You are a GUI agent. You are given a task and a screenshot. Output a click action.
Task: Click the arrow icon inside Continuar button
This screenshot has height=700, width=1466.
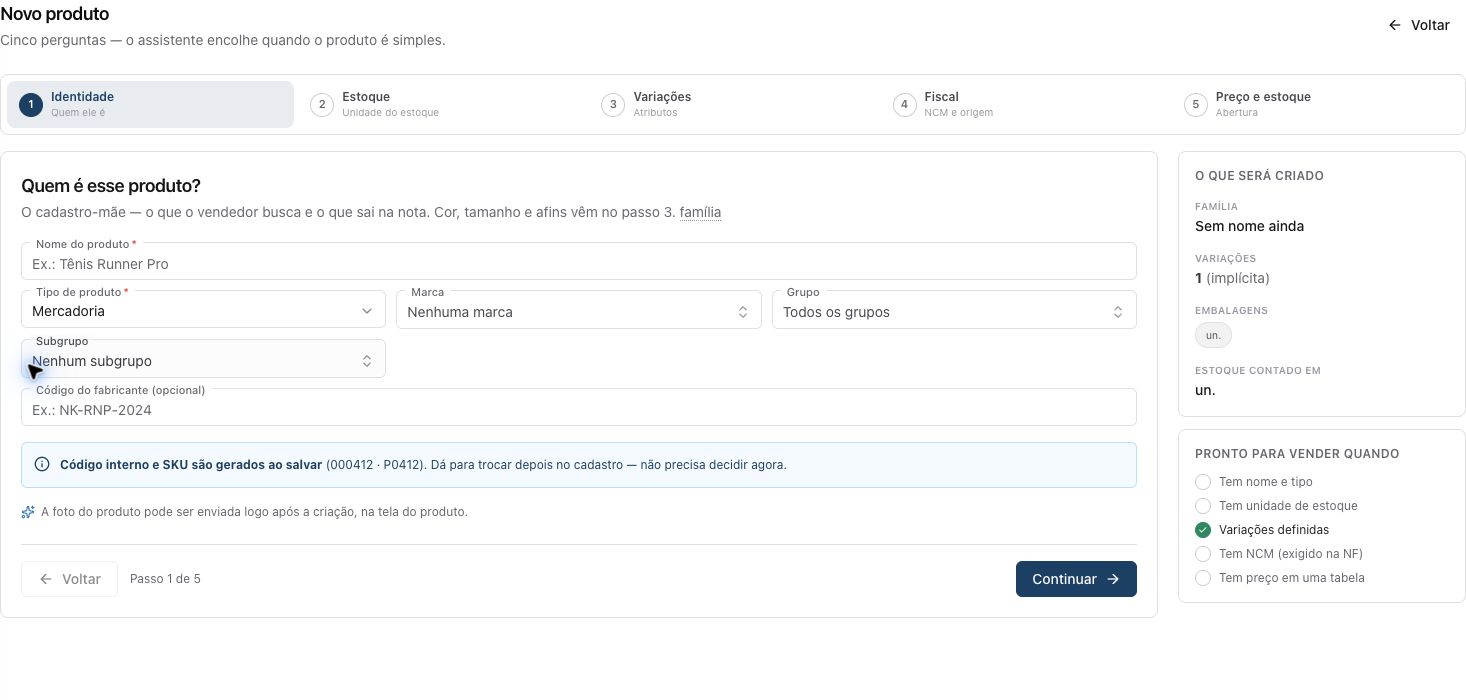(1113, 579)
